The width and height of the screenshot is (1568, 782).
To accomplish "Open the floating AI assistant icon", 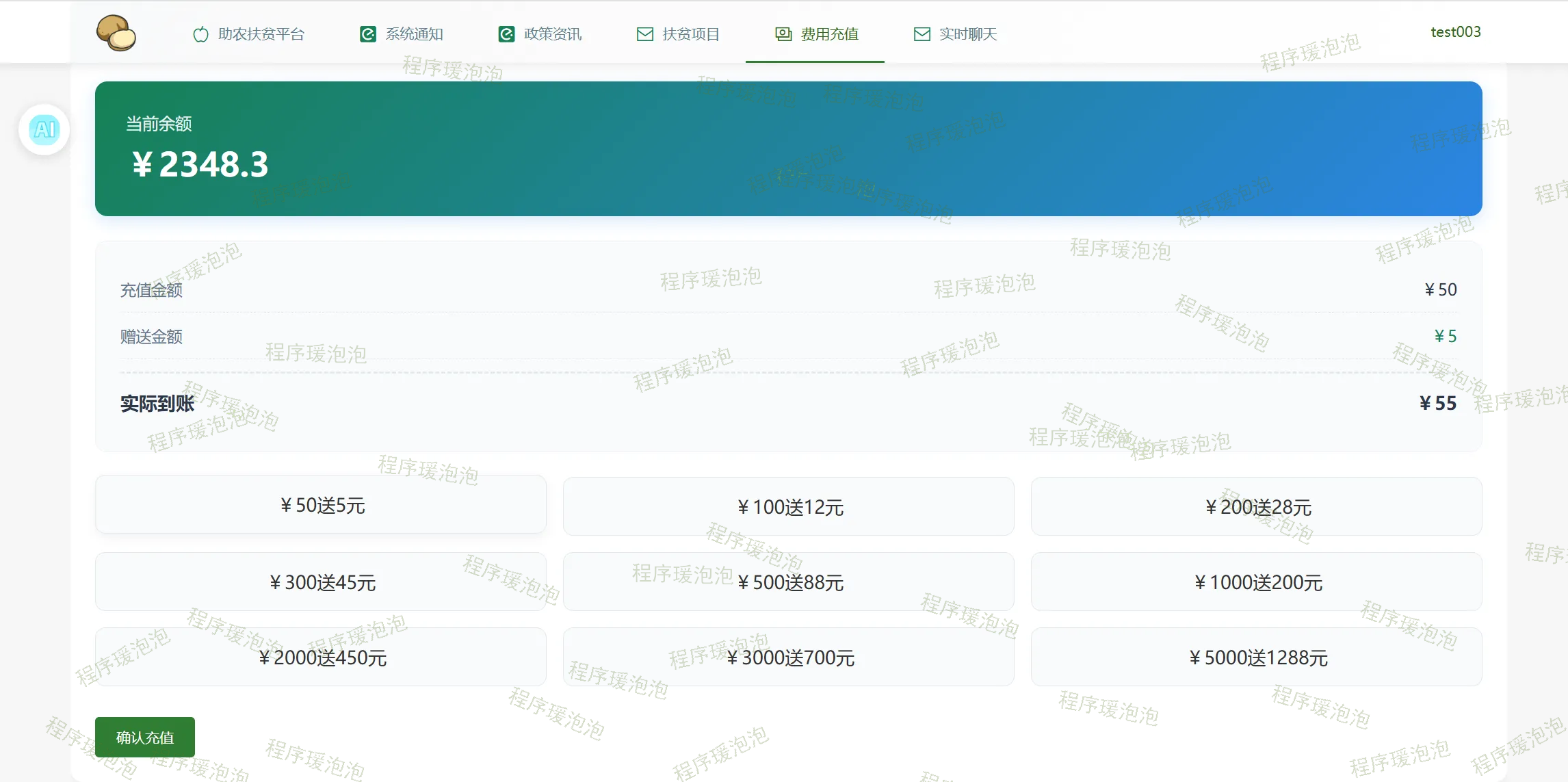I will coord(44,129).
